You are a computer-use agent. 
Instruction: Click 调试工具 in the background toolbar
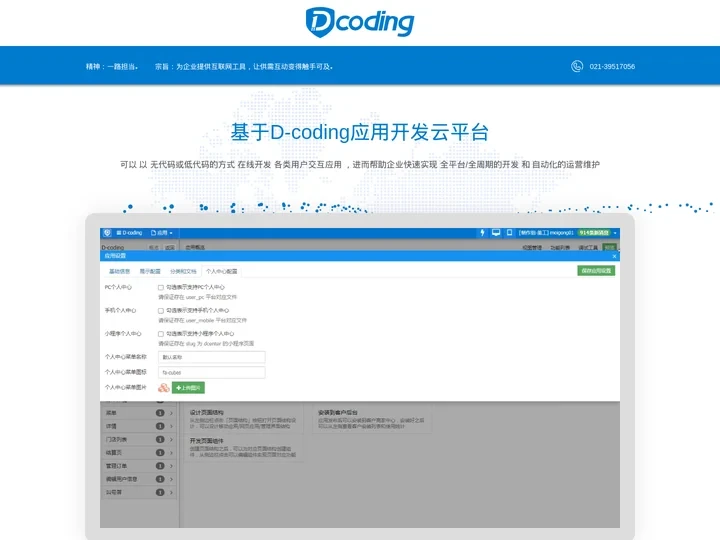pos(588,248)
